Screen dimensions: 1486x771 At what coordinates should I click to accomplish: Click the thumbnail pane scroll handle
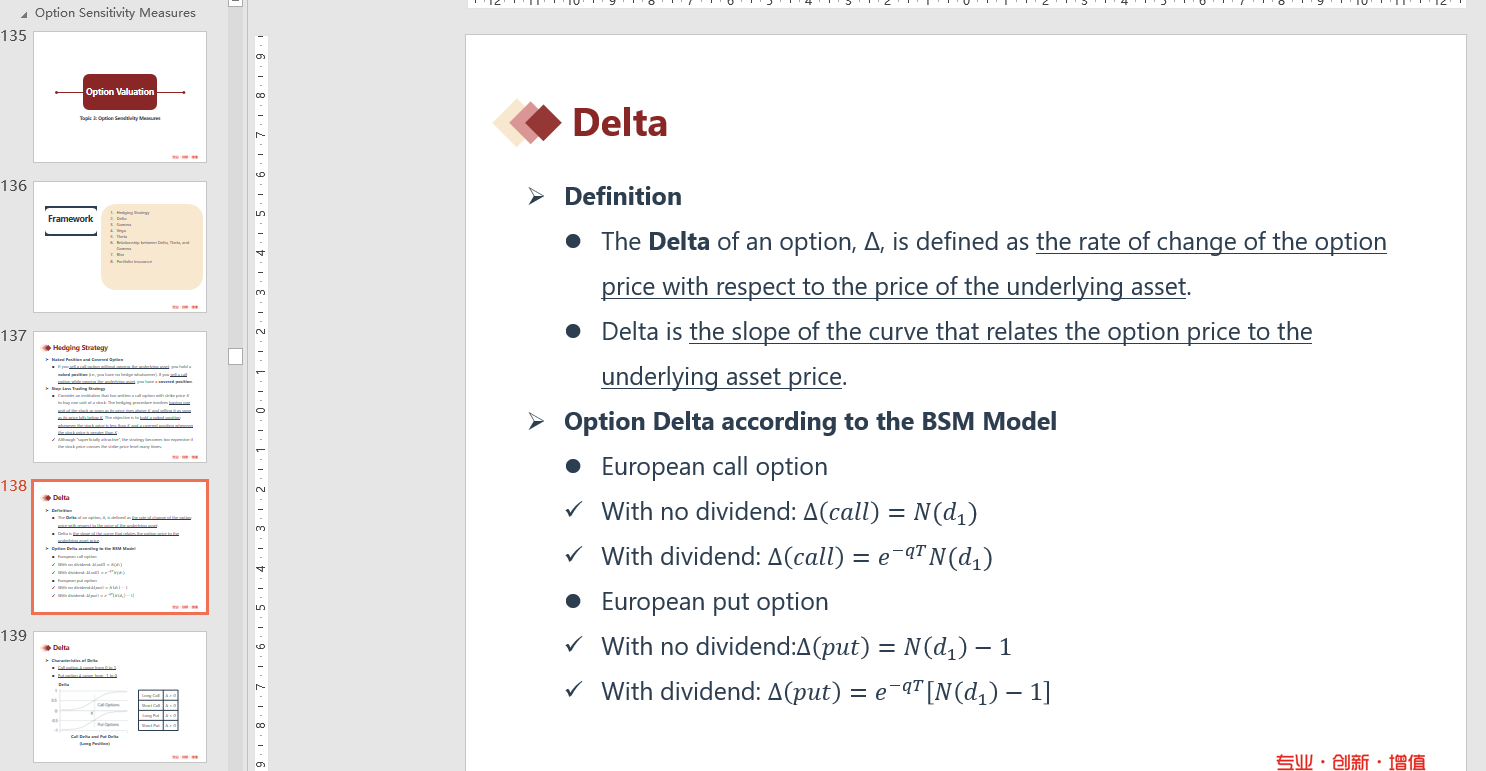pyautogui.click(x=236, y=356)
